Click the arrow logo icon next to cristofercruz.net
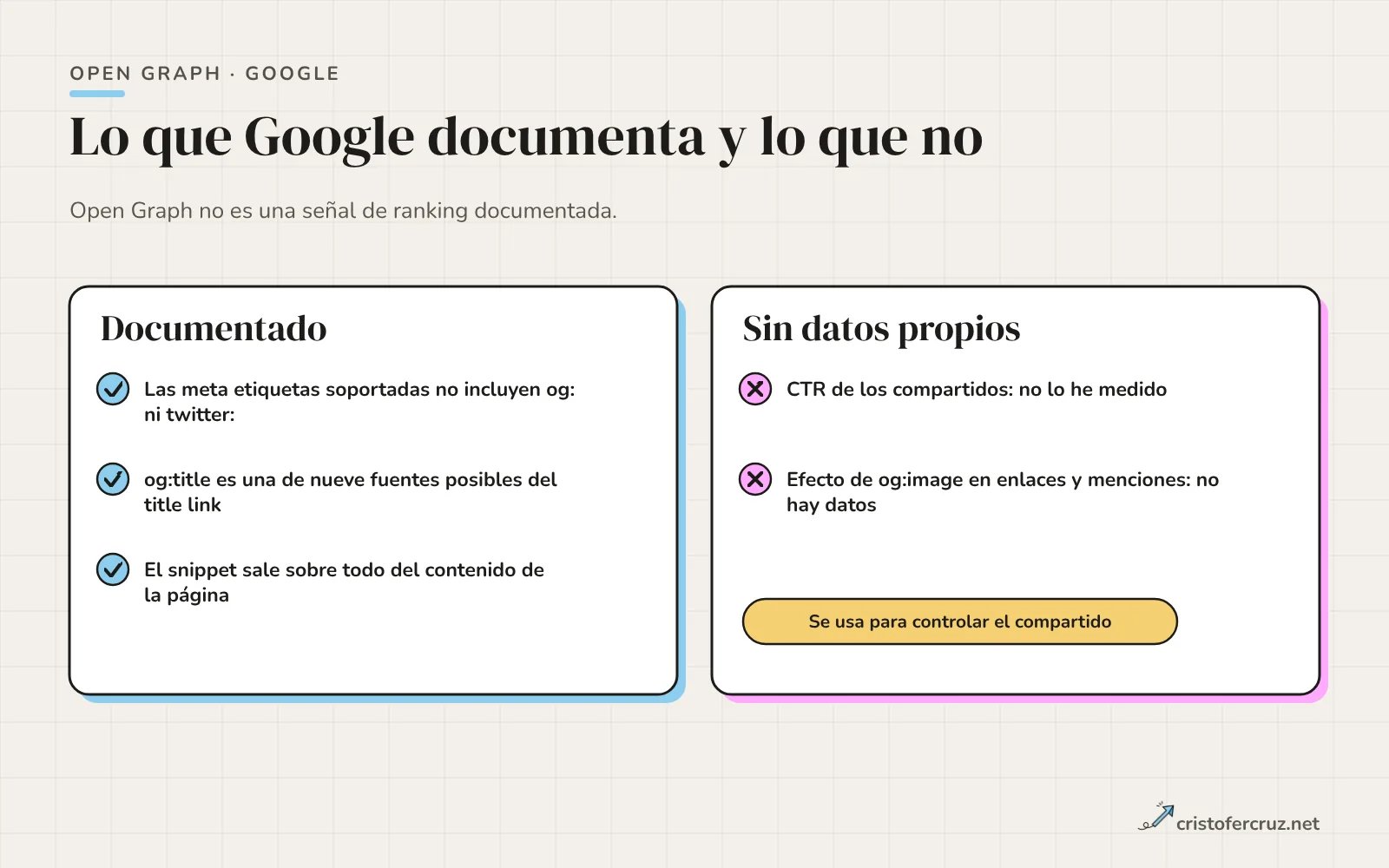This screenshot has height=868, width=1389. pyautogui.click(x=1155, y=817)
